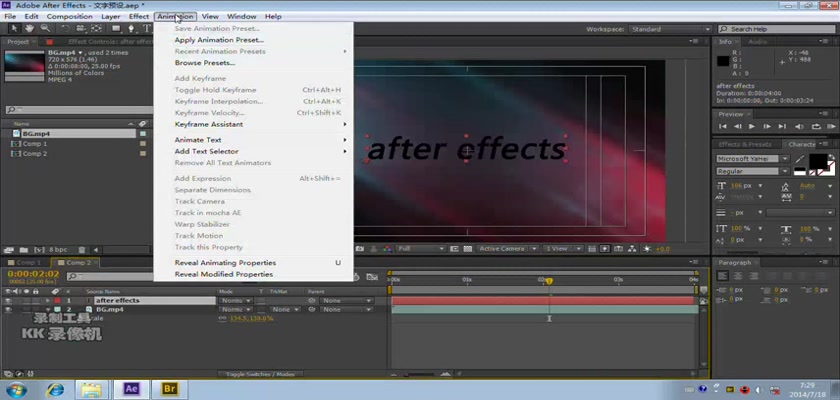Screen dimensions: 840x400
Task: Start RAM preview in Preview panel
Action: (832, 126)
